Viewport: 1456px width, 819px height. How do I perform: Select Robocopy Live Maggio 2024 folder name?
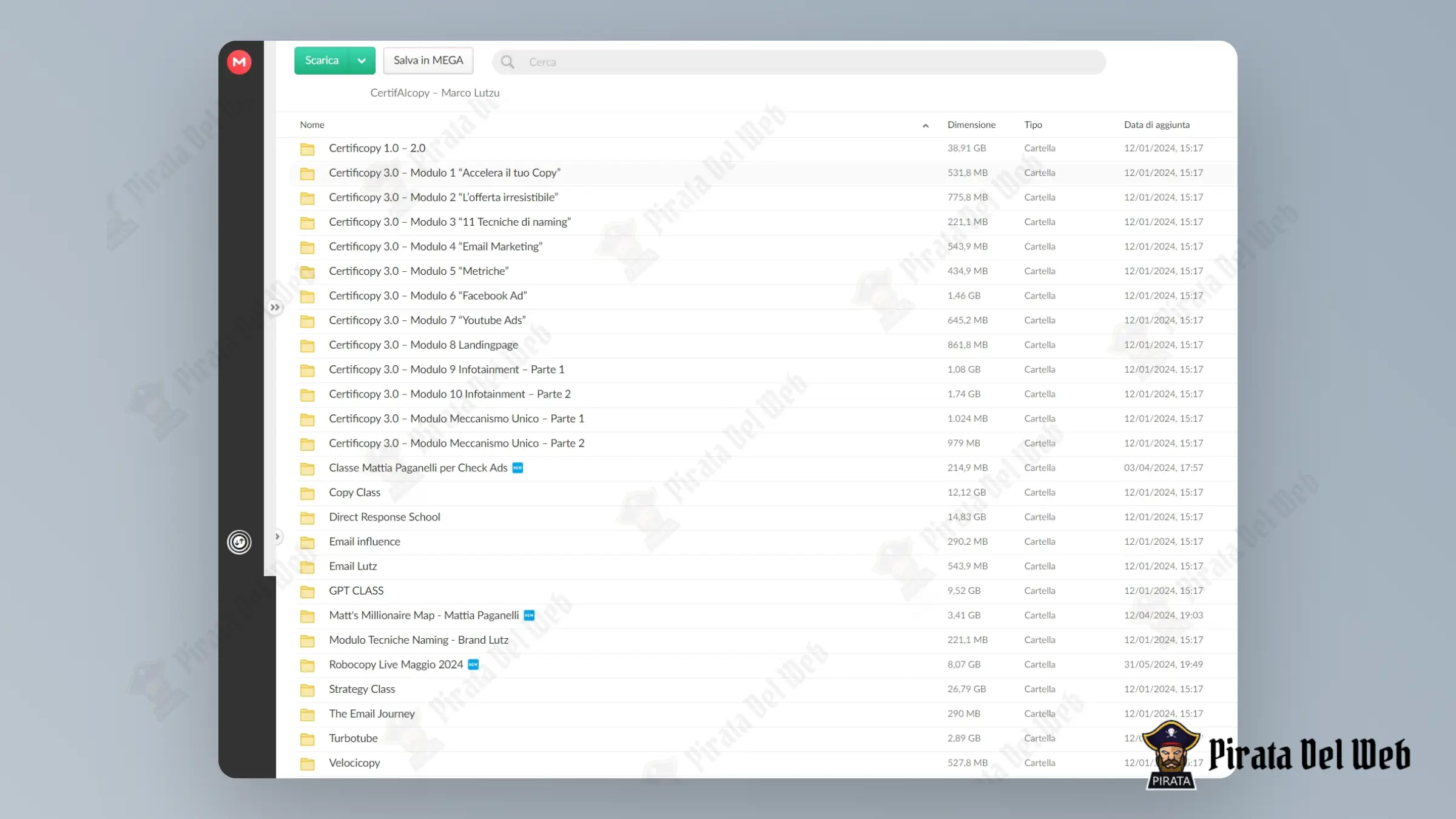tap(396, 664)
